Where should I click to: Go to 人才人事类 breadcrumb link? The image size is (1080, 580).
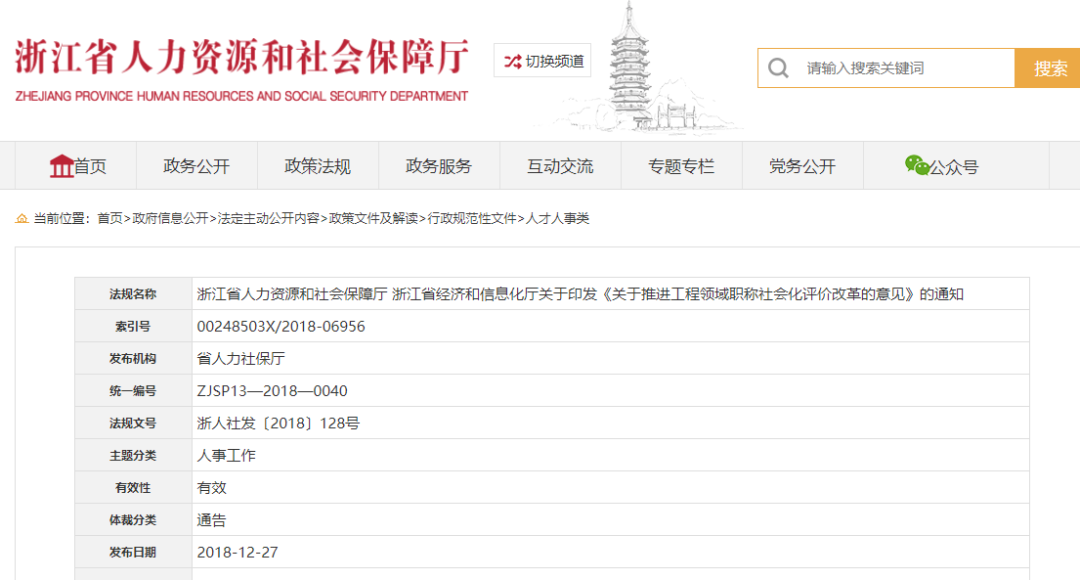(557, 218)
